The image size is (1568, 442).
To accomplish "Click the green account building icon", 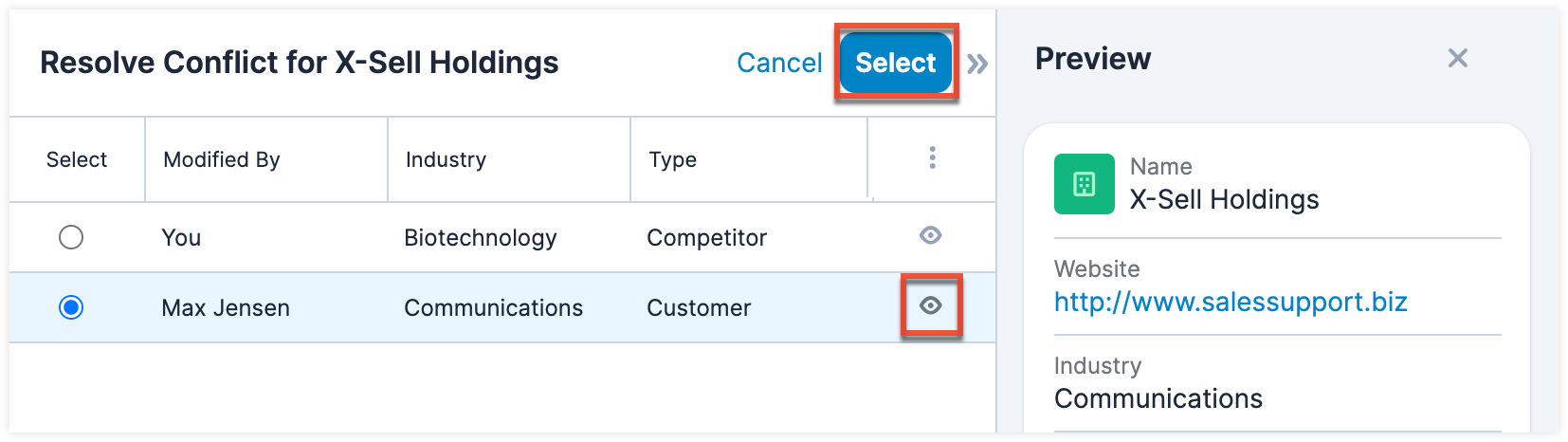I will coord(1084,184).
